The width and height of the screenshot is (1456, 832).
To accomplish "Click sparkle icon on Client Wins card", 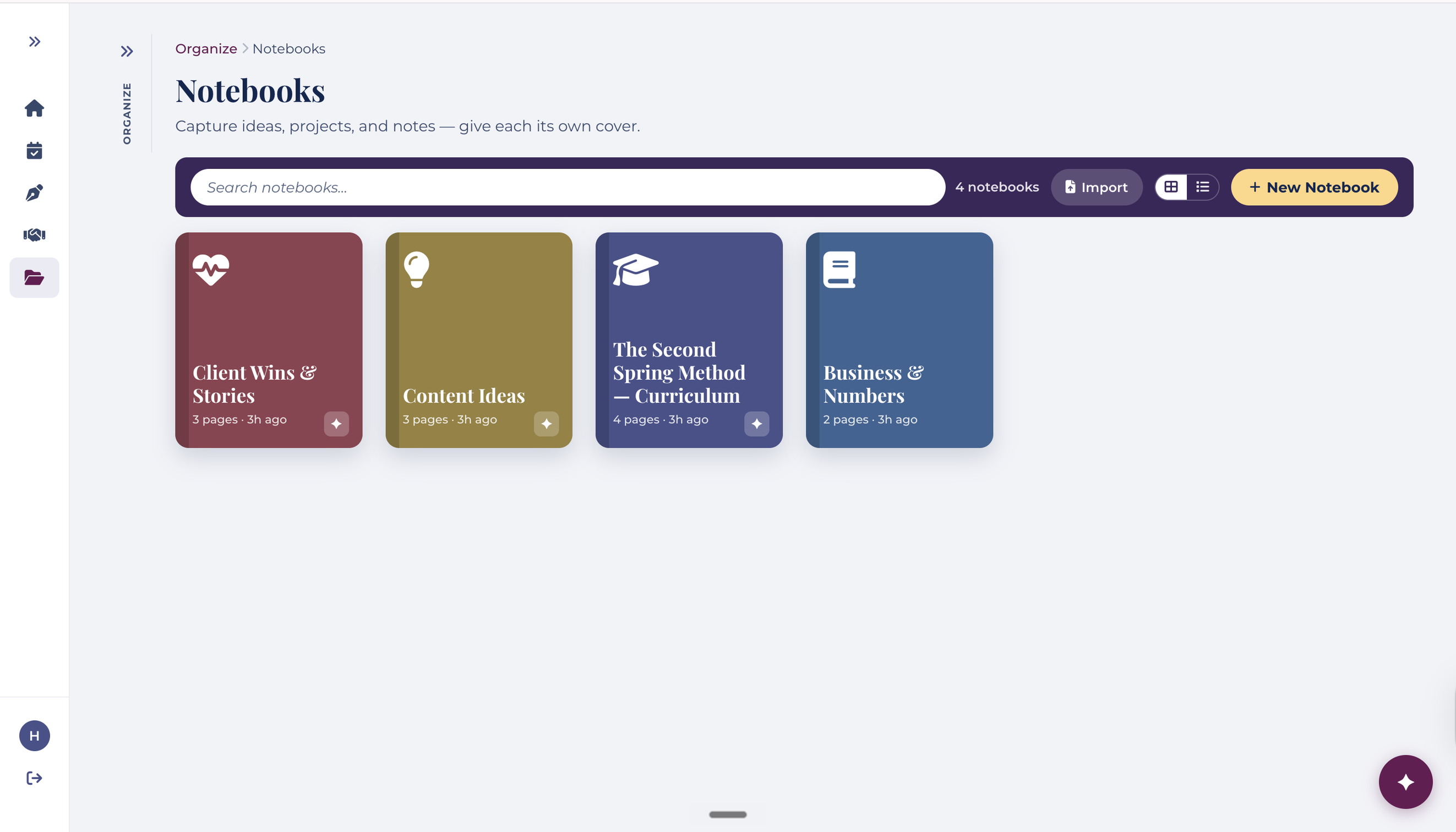I will (336, 424).
